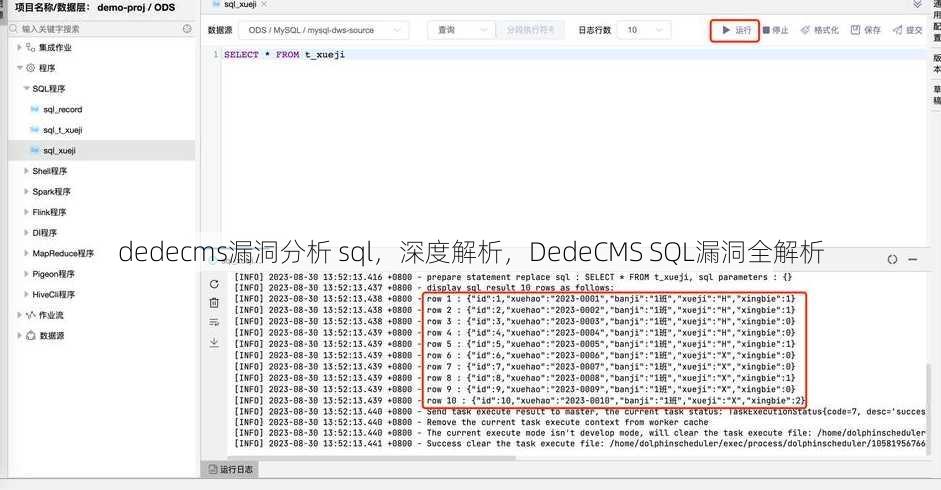This screenshot has height=490, width=941.
Task: Expand the DI程序 node
Action: (x=26, y=232)
